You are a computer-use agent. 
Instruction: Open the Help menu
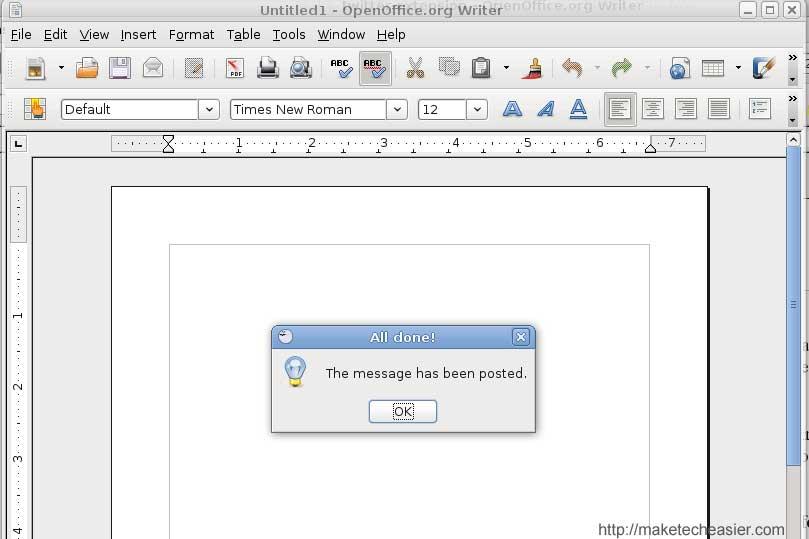click(x=391, y=35)
